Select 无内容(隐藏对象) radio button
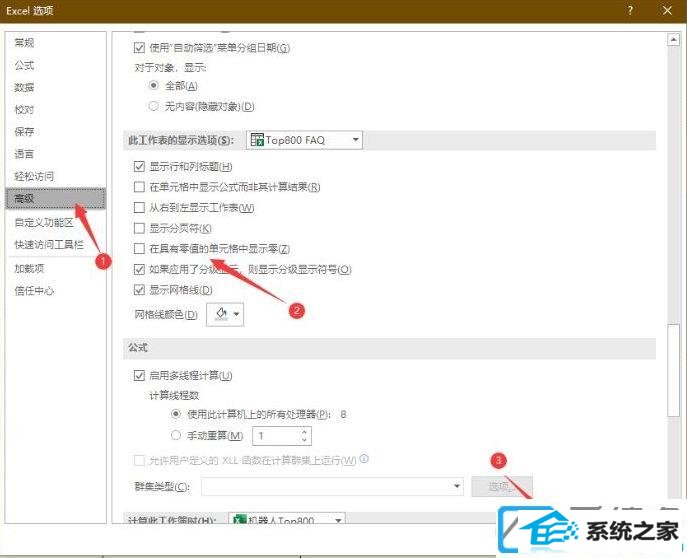This screenshot has width=687, height=558. 153,106
